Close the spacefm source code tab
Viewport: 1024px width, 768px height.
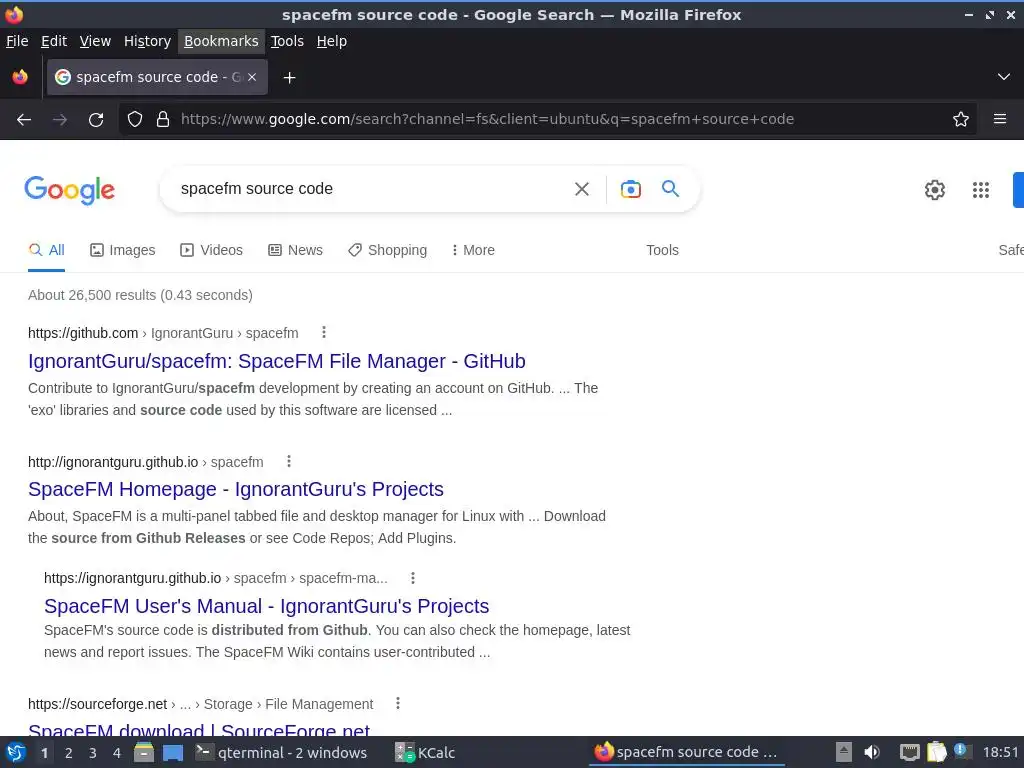point(252,77)
